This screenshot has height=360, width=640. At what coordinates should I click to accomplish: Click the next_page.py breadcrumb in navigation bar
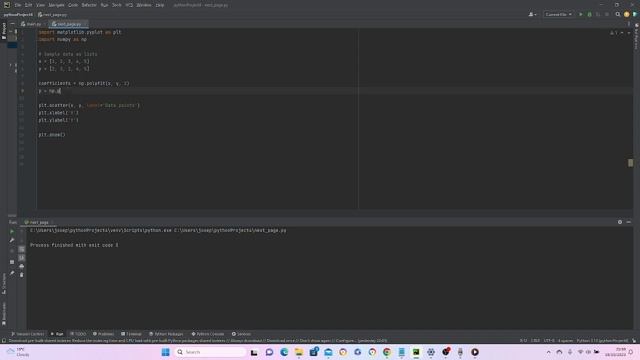(x=52, y=15)
